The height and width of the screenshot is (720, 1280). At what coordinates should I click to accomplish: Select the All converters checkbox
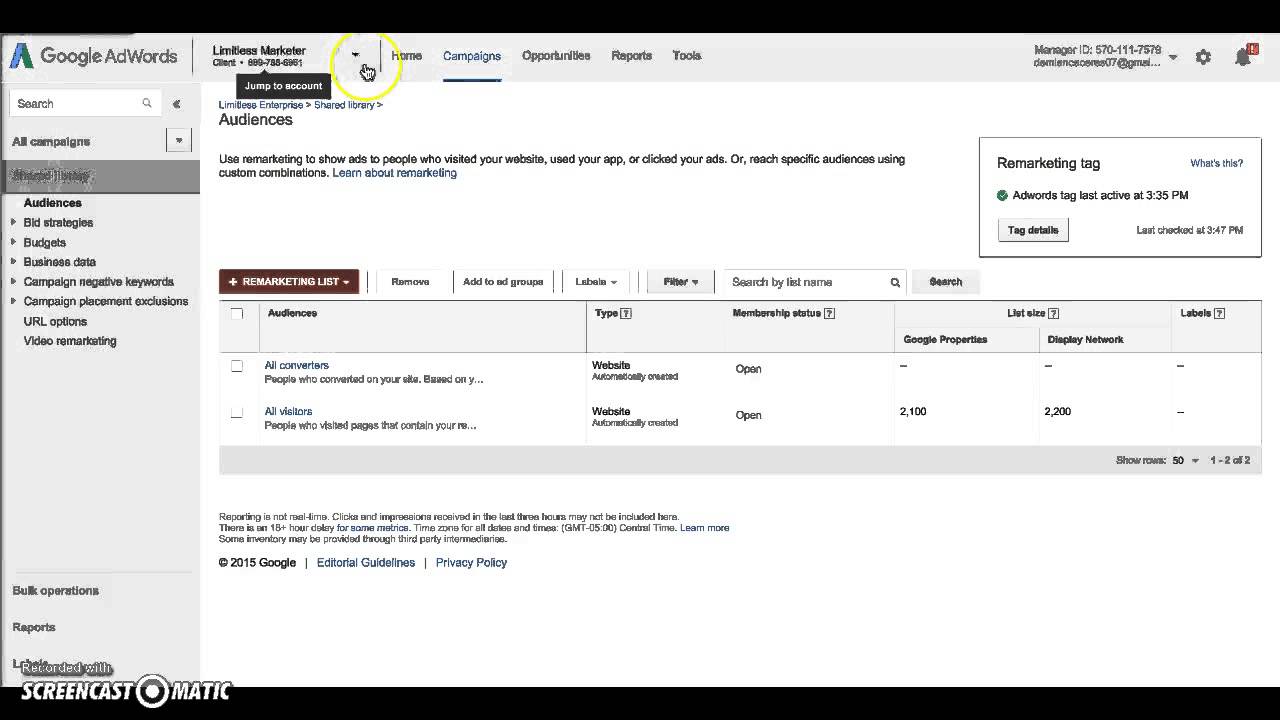point(237,366)
